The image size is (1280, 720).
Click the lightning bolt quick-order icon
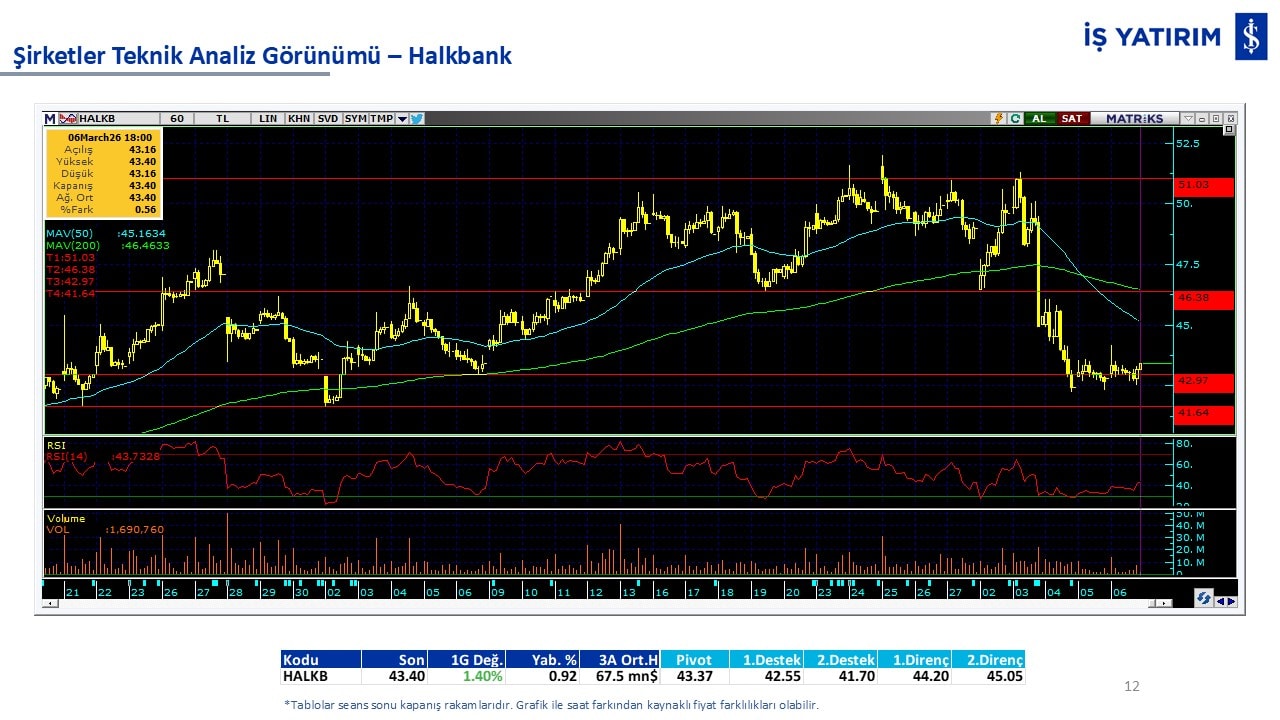click(x=997, y=118)
